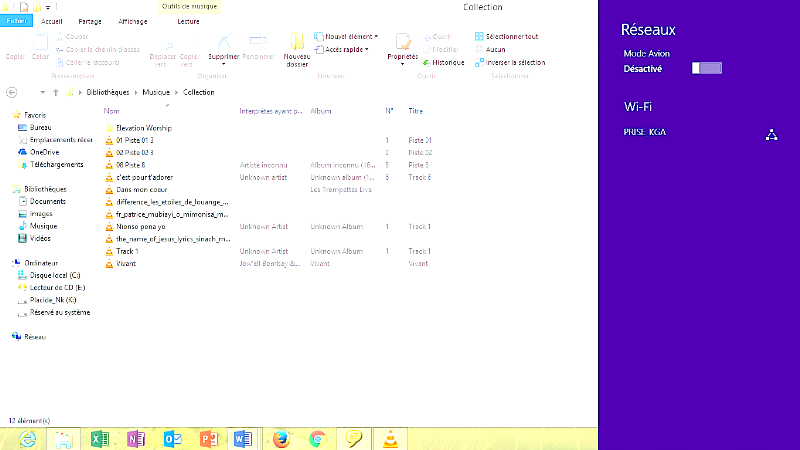Screen dimensions: 800x450
Task: Toggle Mode Avion switch
Action: (706, 68)
